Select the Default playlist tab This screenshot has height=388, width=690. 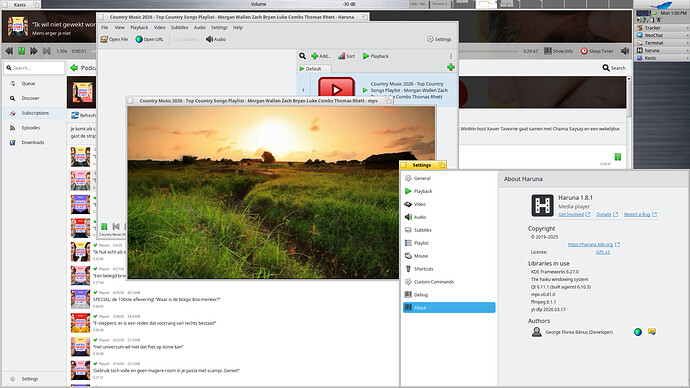coord(314,69)
